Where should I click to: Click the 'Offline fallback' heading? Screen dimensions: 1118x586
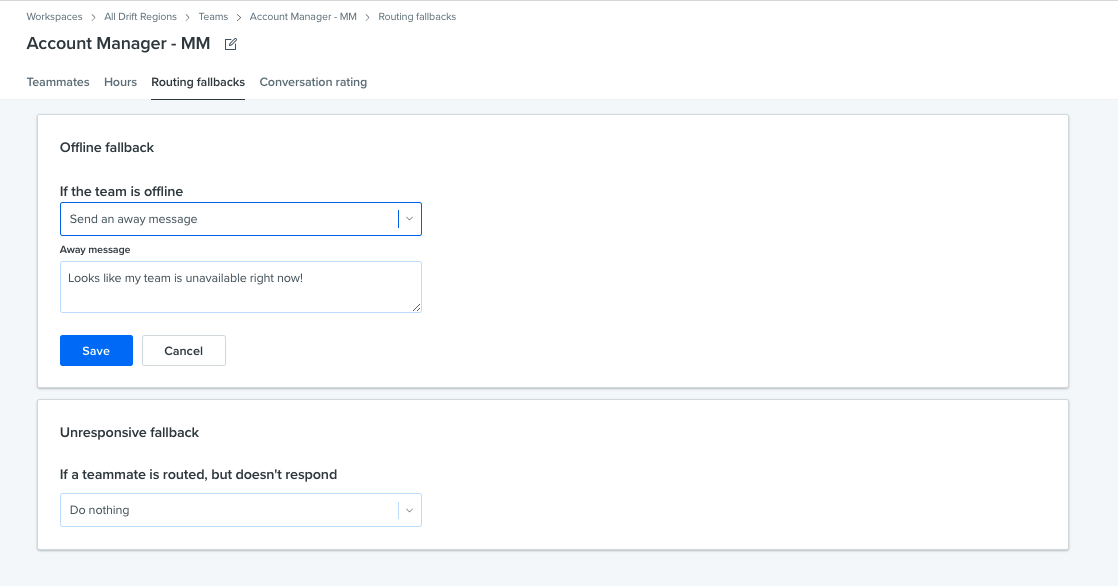(x=107, y=148)
